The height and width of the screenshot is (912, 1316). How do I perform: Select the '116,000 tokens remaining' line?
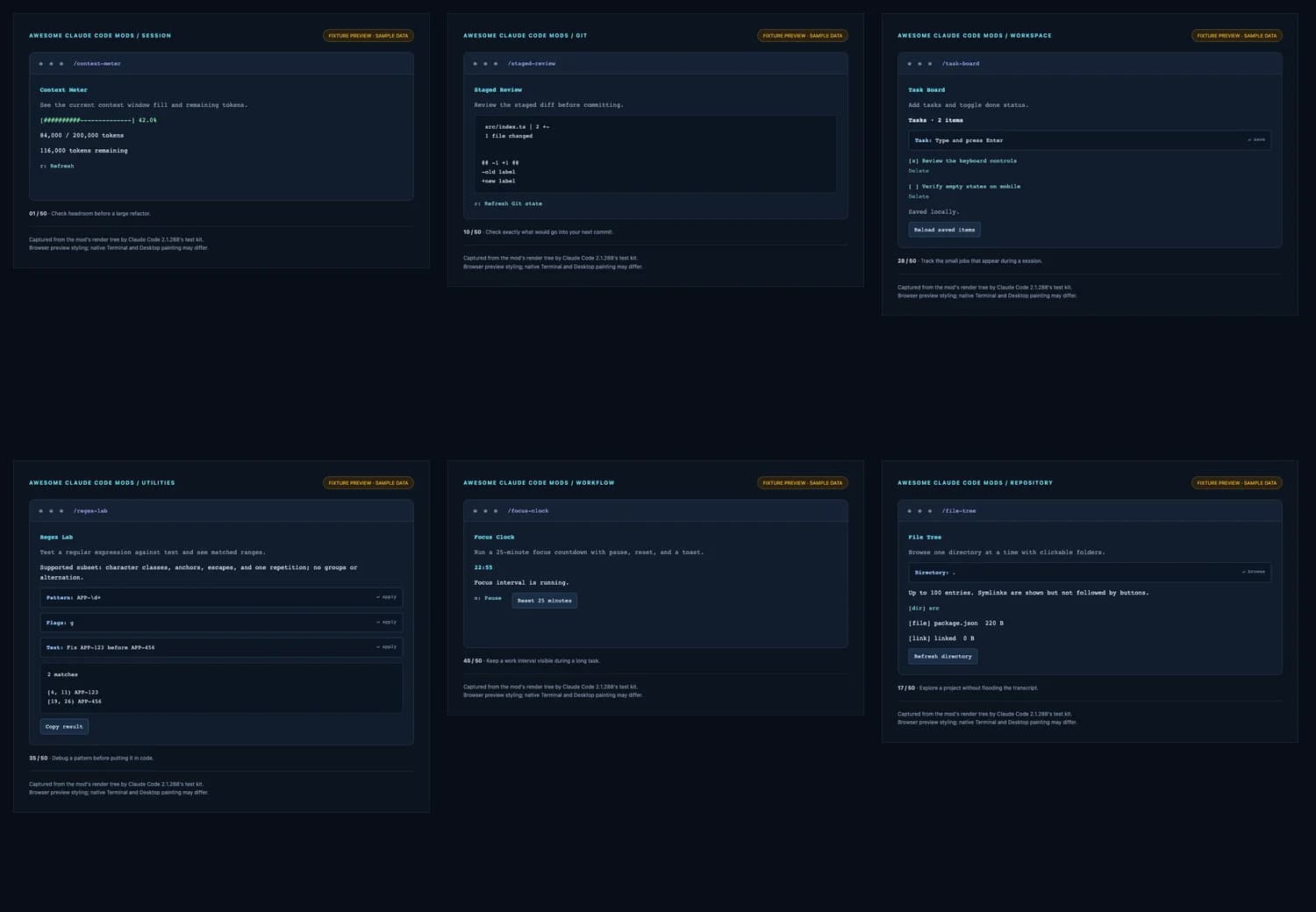pyautogui.click(x=83, y=150)
